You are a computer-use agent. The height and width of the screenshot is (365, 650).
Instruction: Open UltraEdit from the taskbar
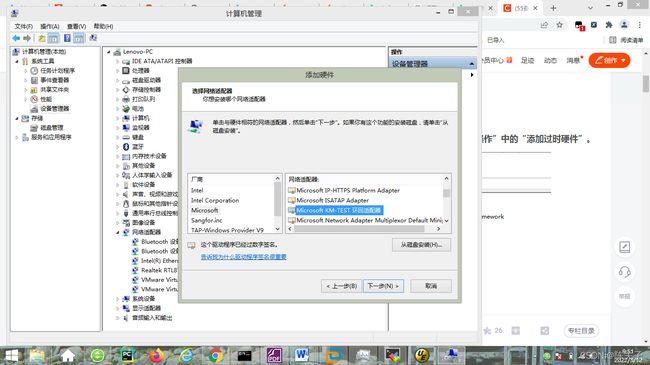(x=422, y=355)
